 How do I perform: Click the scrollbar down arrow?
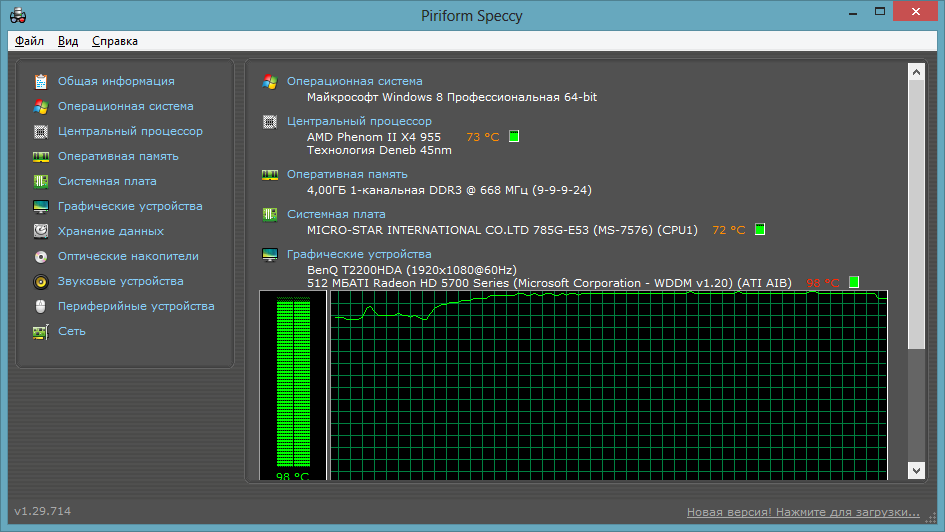[916, 471]
